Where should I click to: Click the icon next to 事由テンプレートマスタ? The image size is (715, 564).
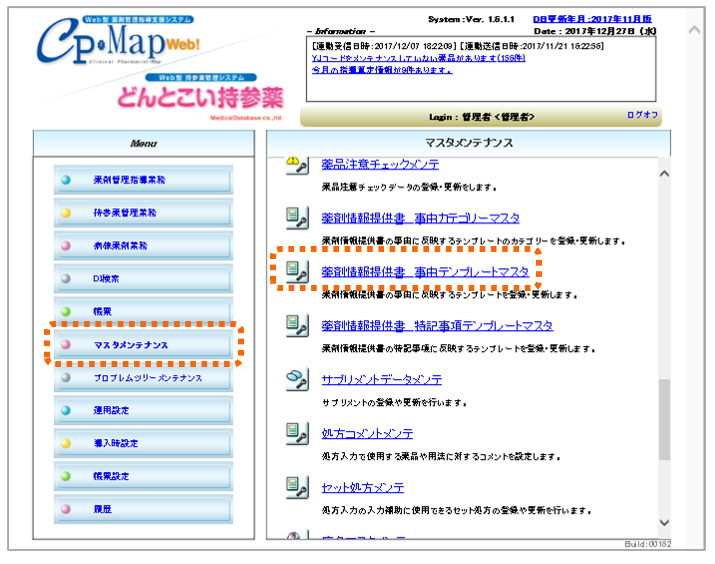[x=296, y=271]
